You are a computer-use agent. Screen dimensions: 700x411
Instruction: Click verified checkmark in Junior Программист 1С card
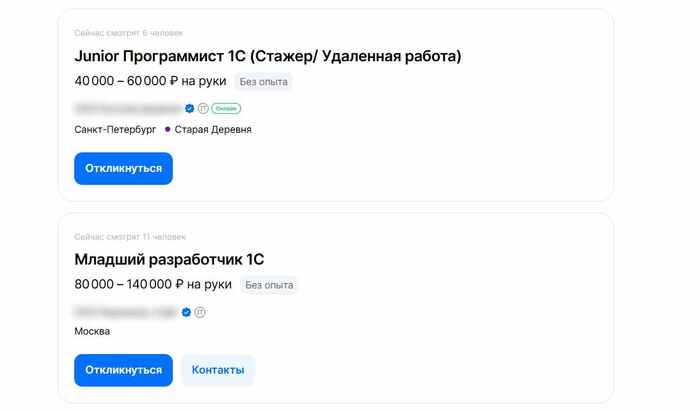[190, 108]
